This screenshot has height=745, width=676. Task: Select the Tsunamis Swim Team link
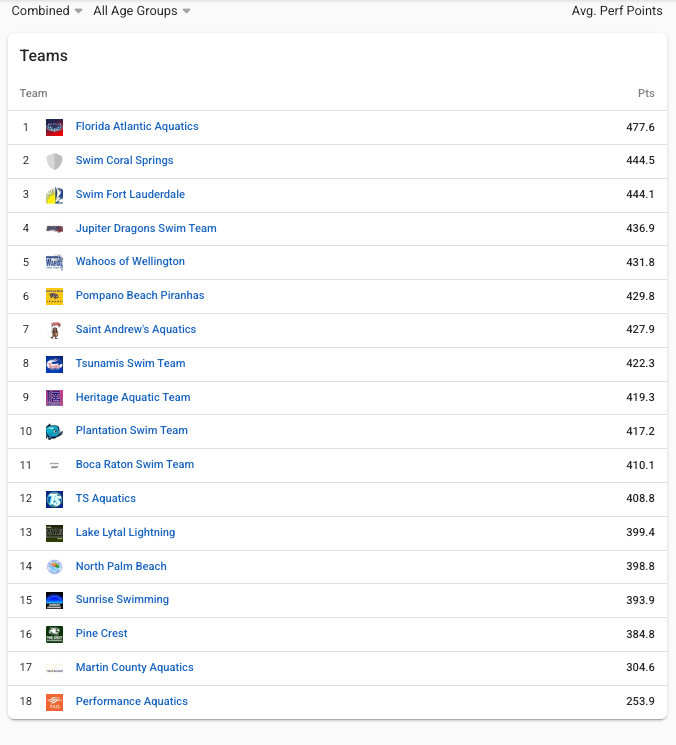[130, 364]
